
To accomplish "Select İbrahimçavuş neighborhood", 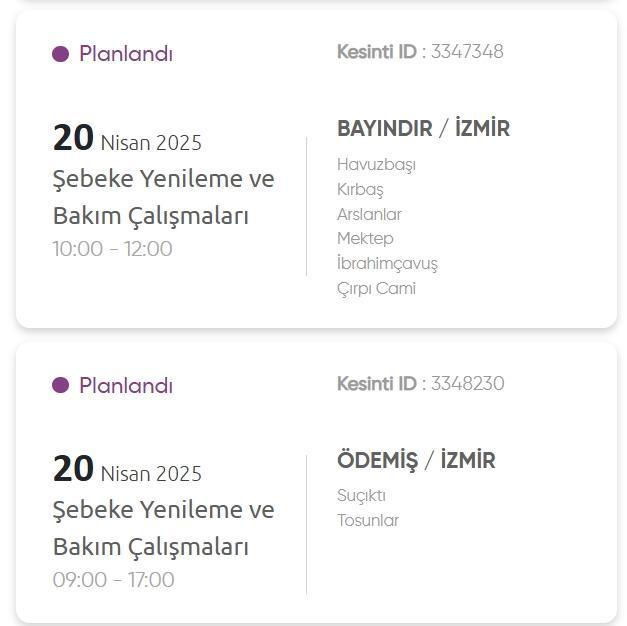I will point(387,263).
